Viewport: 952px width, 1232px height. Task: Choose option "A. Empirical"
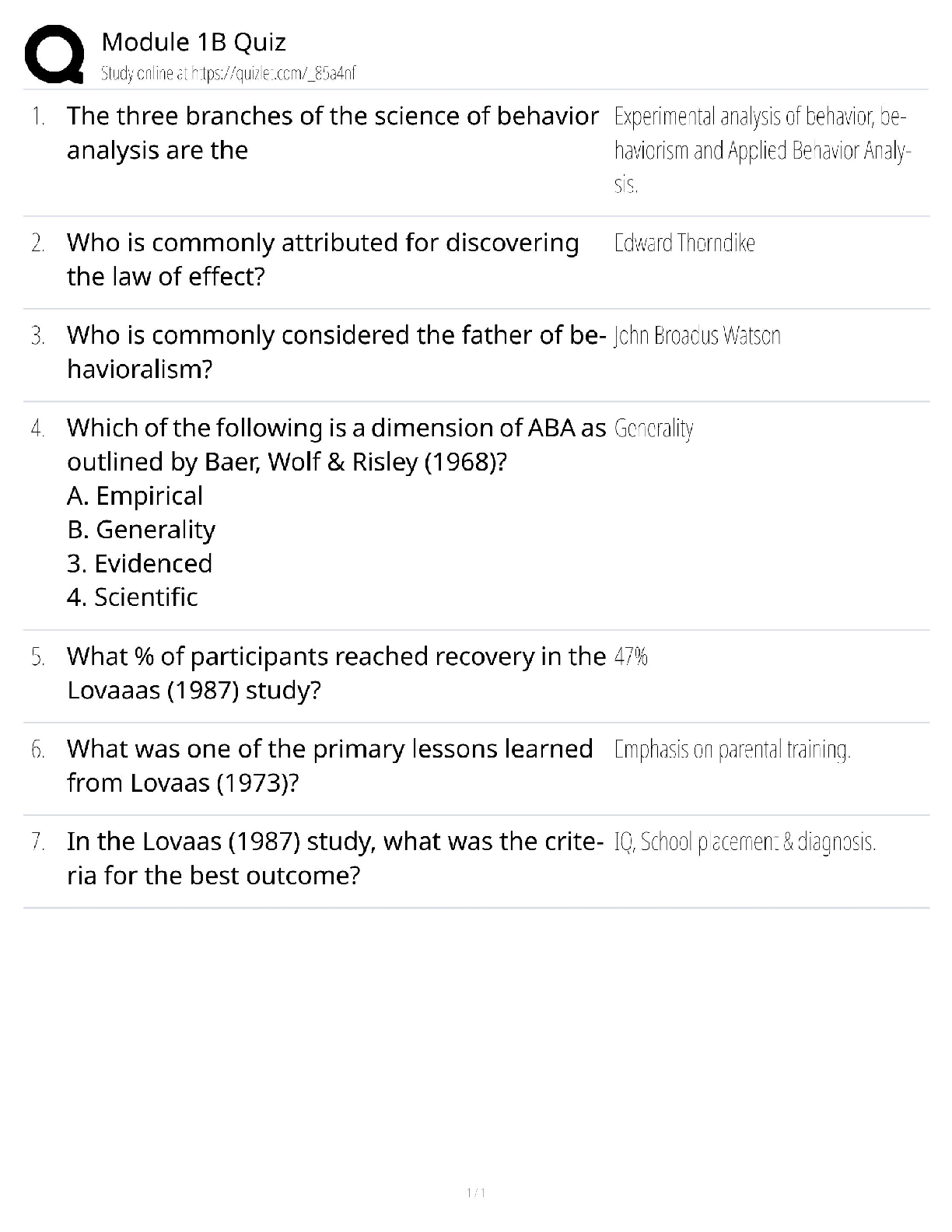point(135,495)
